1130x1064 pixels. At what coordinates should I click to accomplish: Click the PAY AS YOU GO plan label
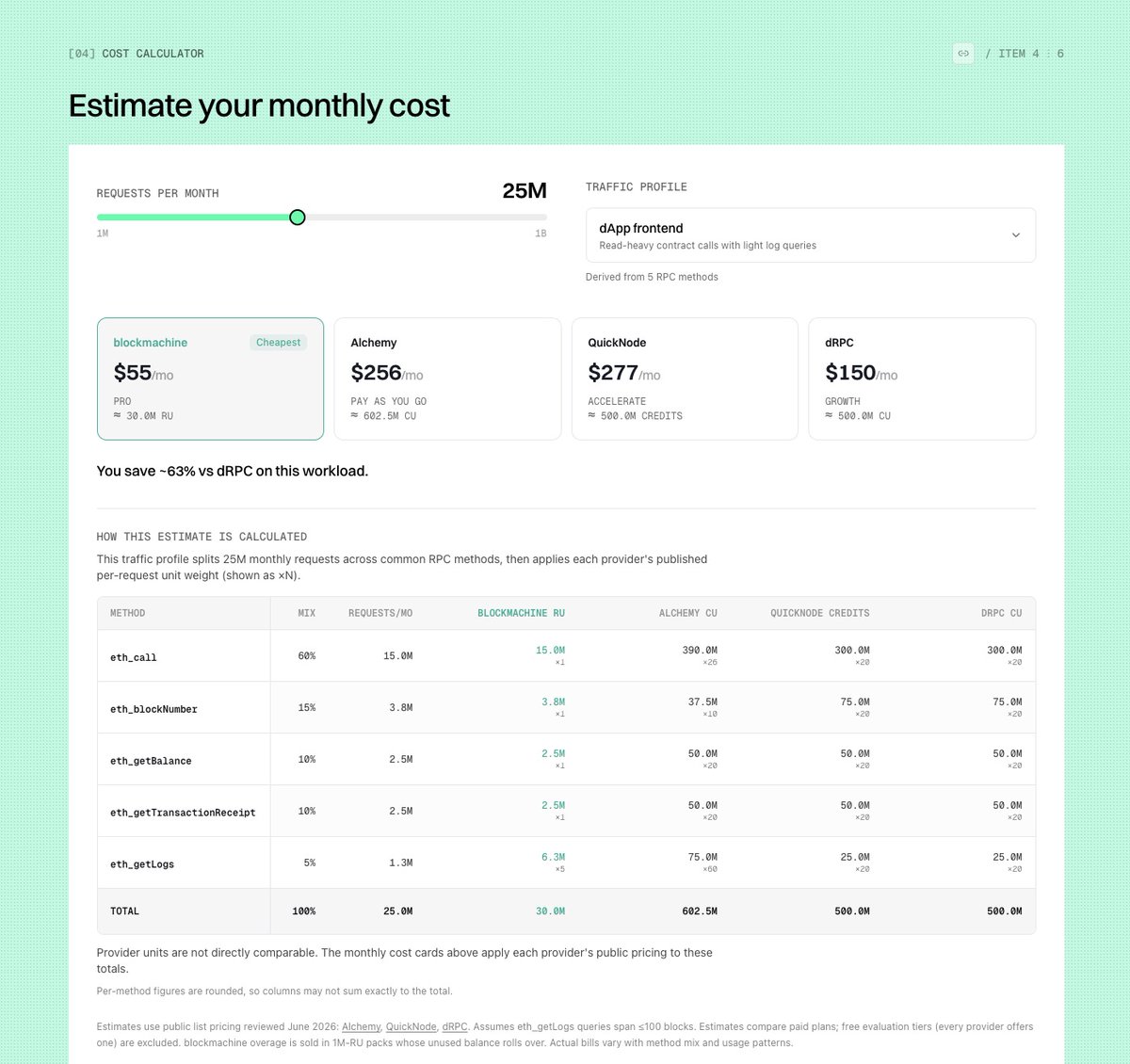click(389, 401)
